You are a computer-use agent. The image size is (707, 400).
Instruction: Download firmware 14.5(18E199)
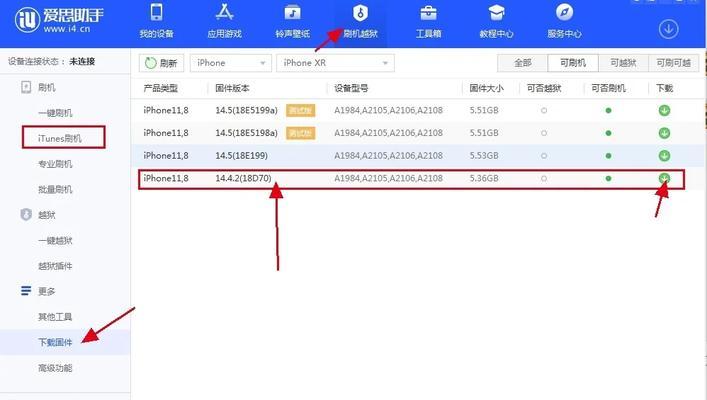pos(664,156)
